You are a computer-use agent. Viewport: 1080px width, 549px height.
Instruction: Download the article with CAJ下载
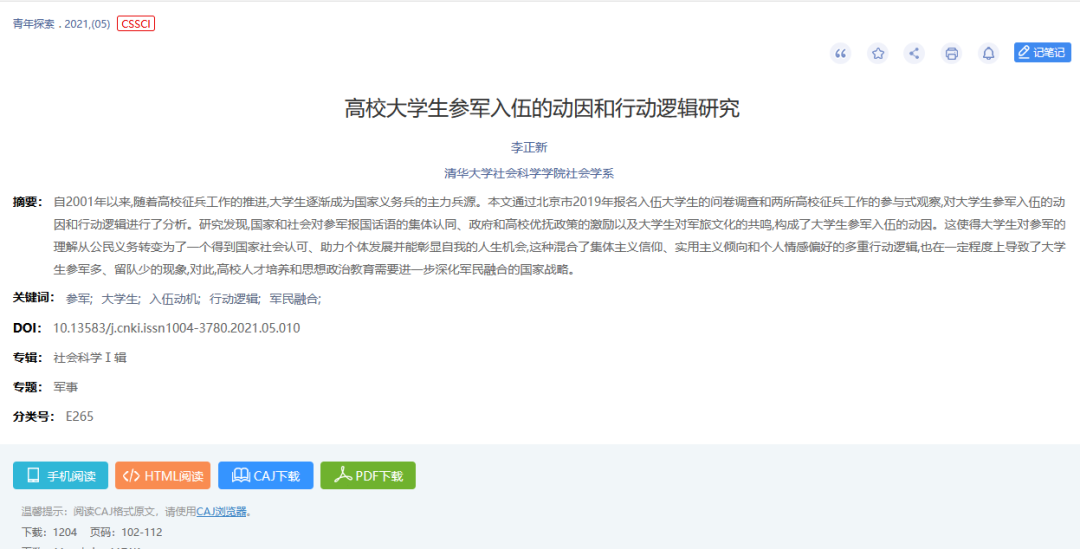pyautogui.click(x=266, y=476)
